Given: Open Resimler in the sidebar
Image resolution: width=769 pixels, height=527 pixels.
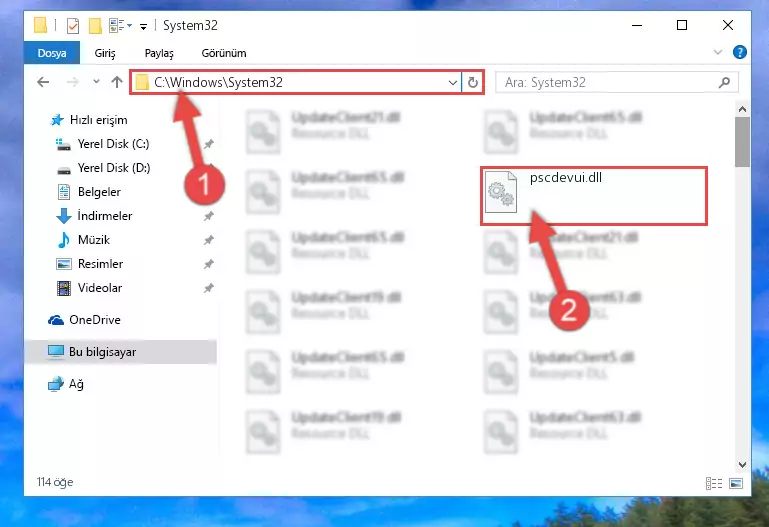Looking at the screenshot, I should pyautogui.click(x=90, y=264).
